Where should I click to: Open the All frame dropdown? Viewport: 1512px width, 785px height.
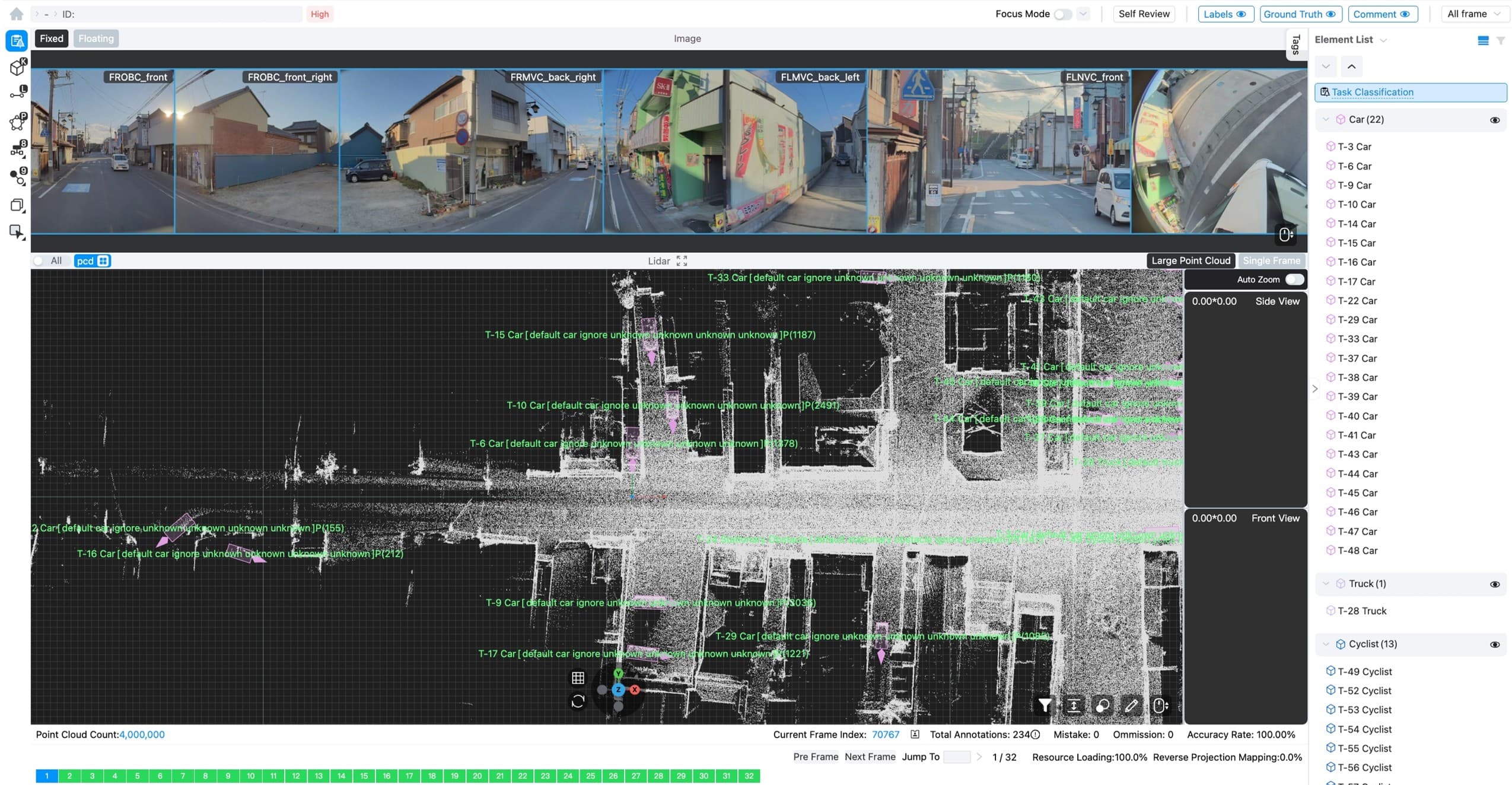click(x=1473, y=14)
